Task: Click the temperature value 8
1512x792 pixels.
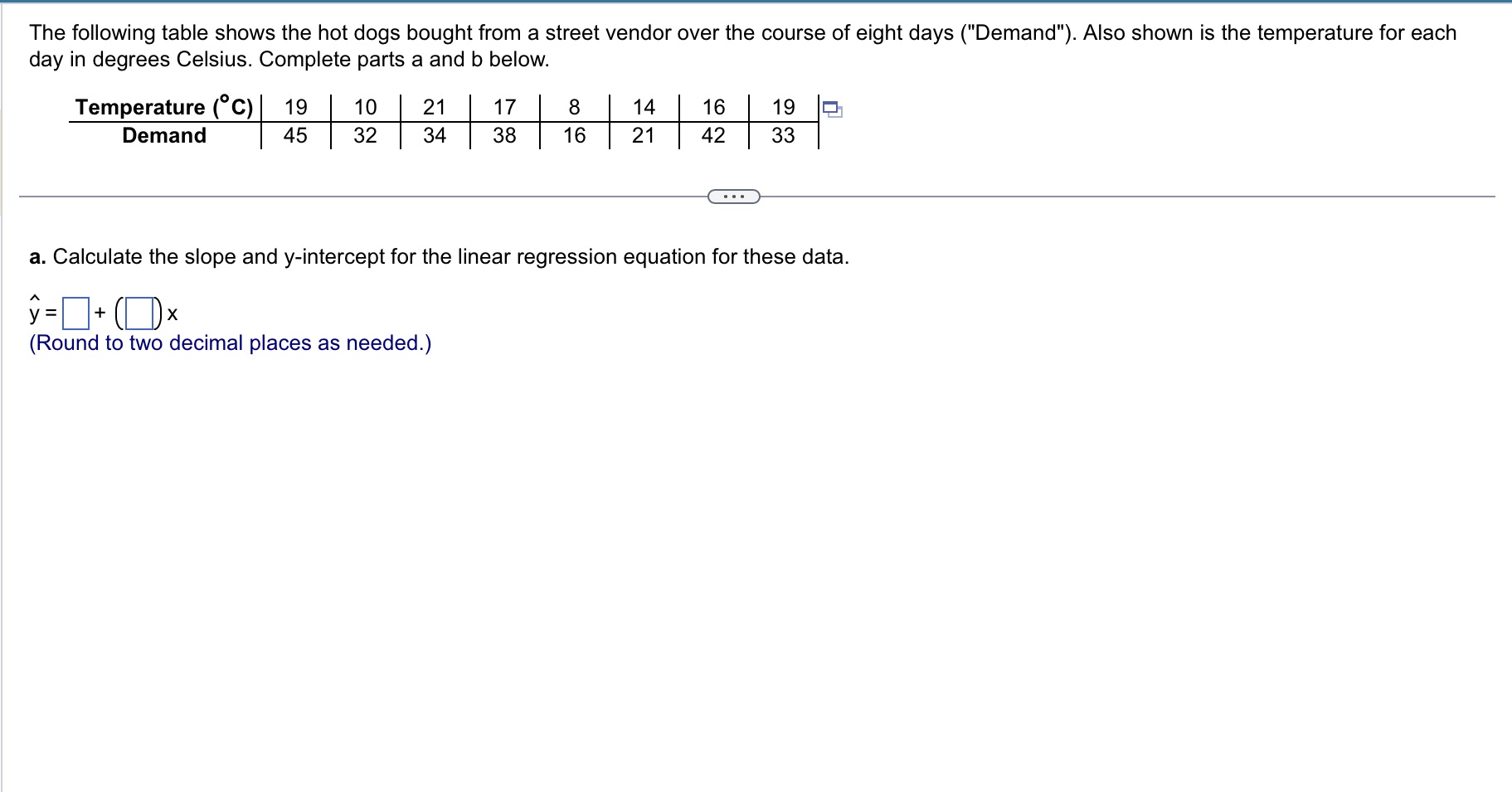Action: pyautogui.click(x=572, y=106)
